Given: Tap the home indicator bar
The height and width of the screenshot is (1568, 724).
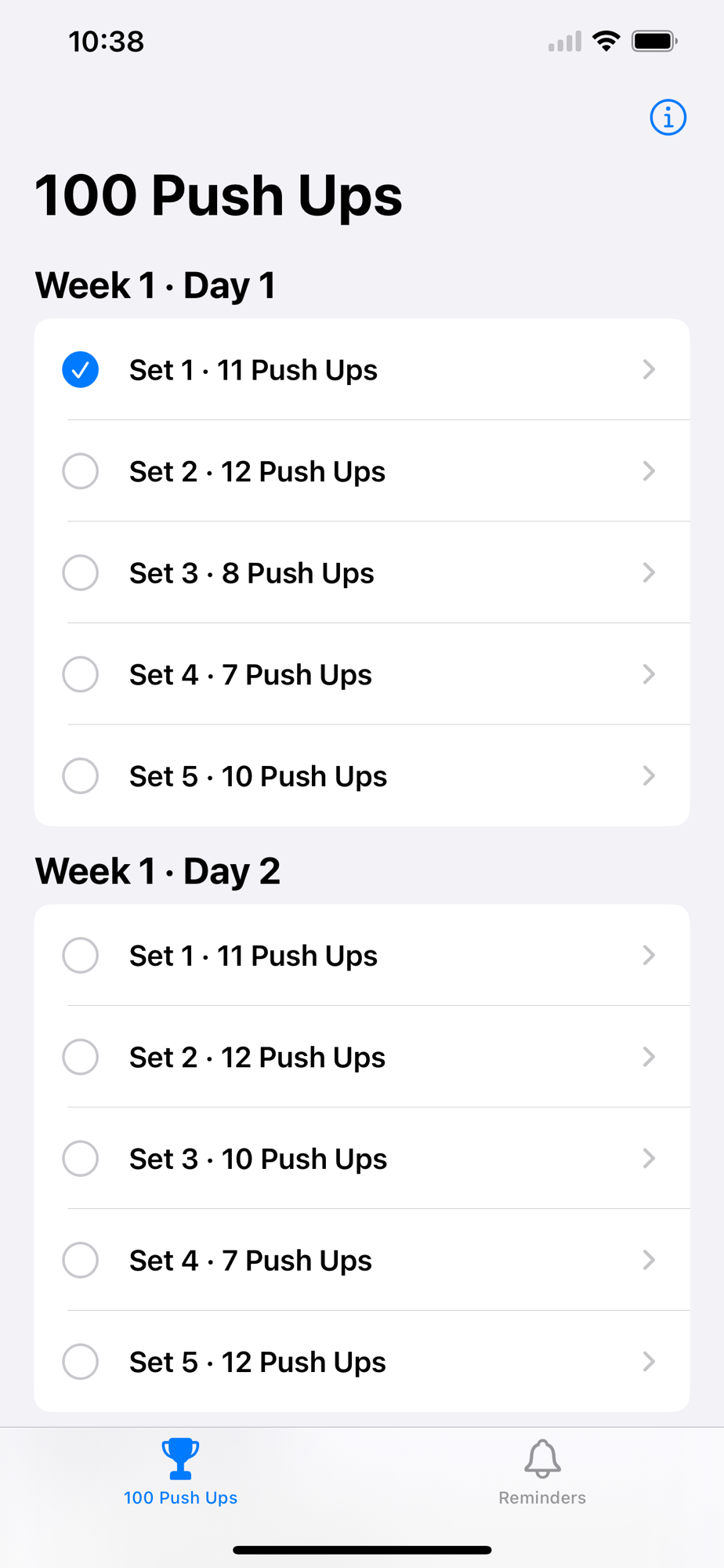Looking at the screenshot, I should [x=362, y=1550].
